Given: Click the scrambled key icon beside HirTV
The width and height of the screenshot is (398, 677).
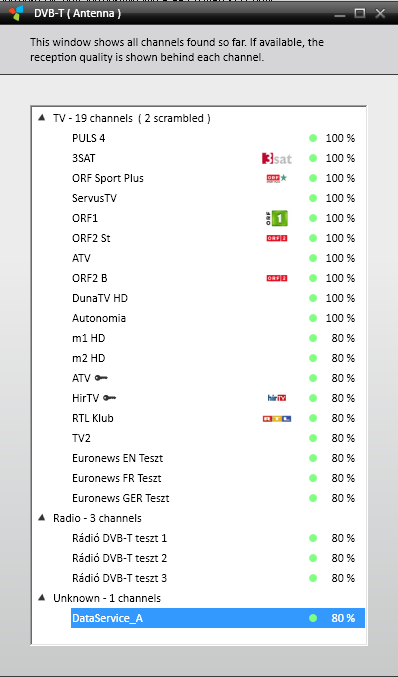Looking at the screenshot, I should click(x=110, y=398).
